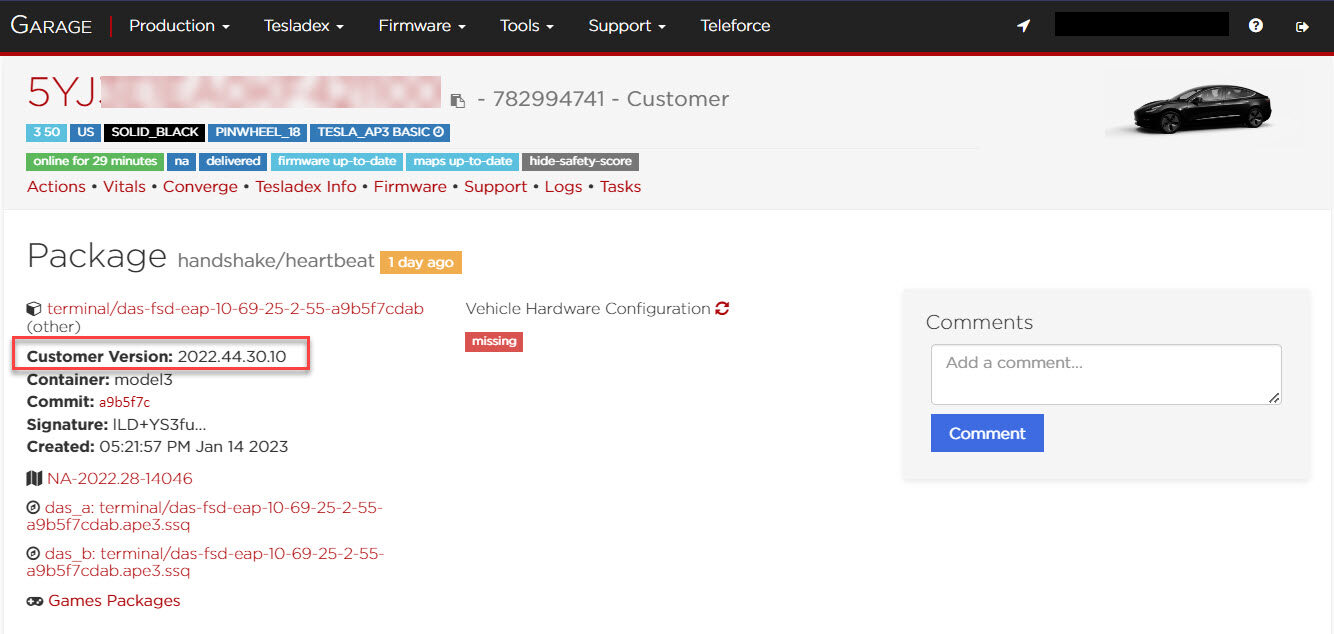Expand the Production dropdown menu
The width and height of the screenshot is (1334, 634).
click(x=179, y=26)
